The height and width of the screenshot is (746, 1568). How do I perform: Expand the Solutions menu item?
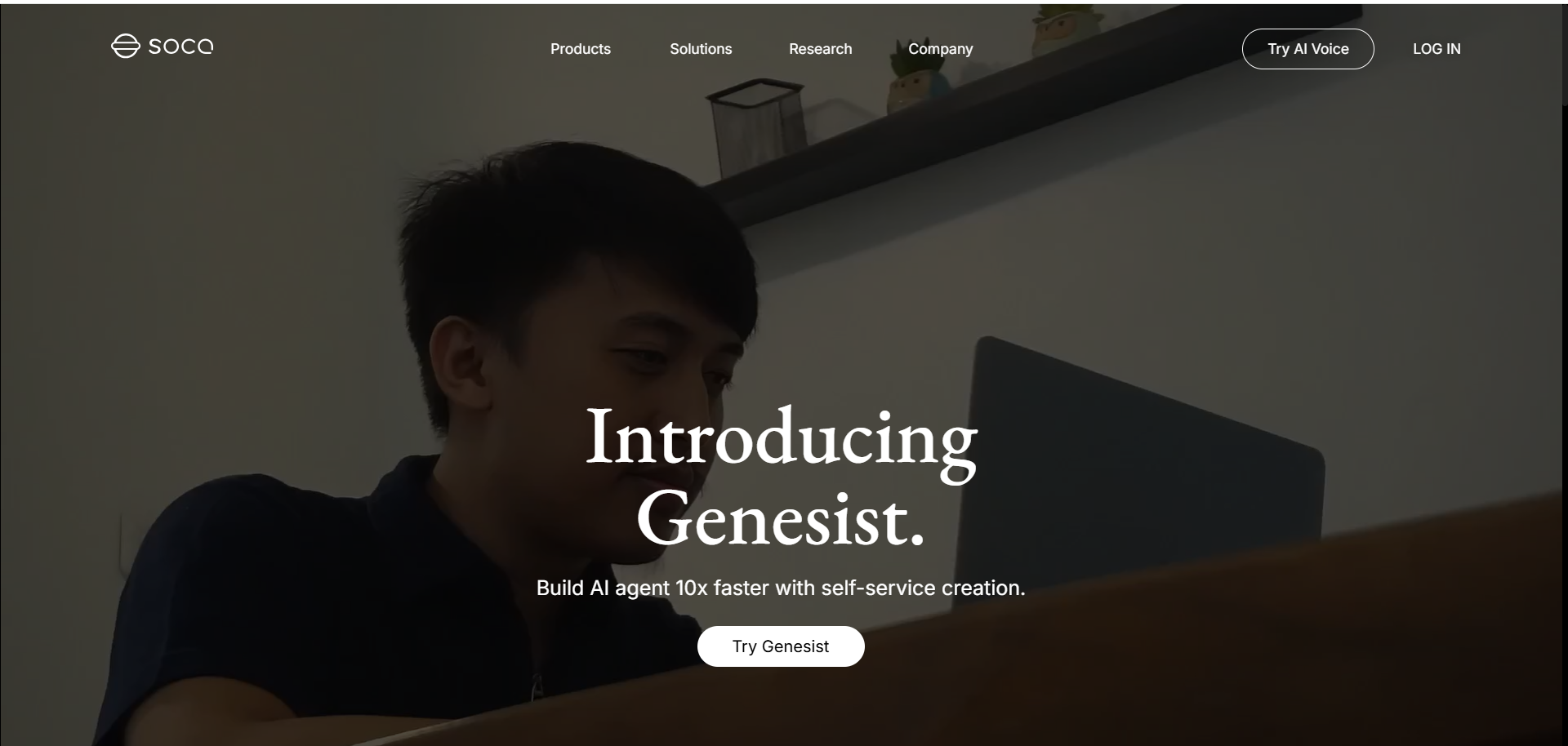[701, 49]
